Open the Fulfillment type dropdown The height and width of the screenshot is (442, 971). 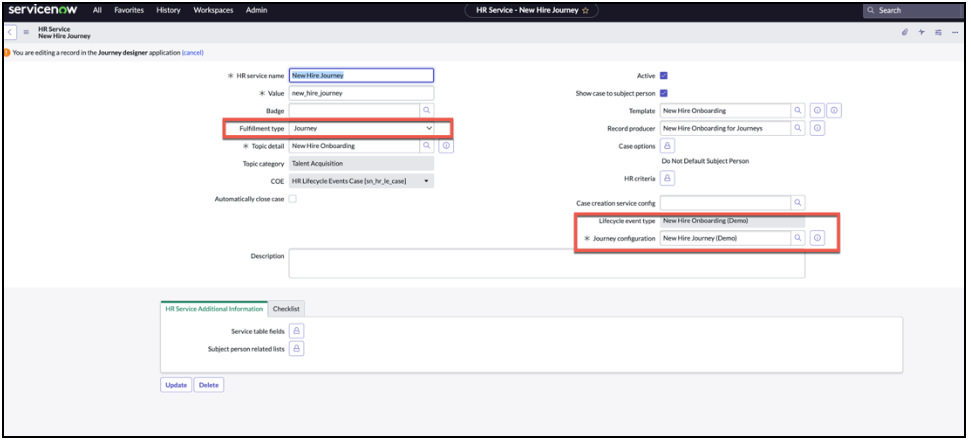click(362, 128)
